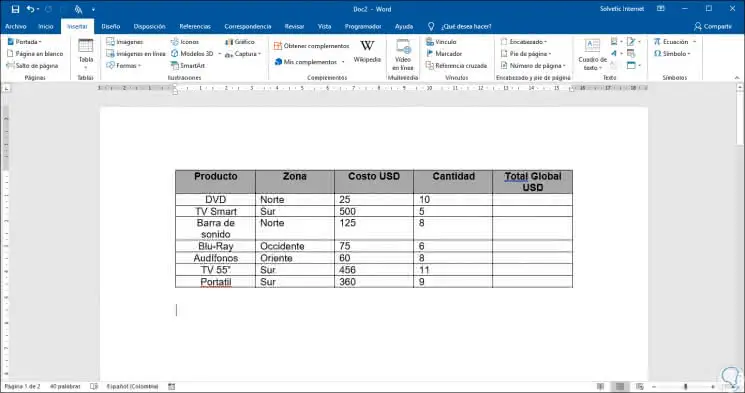Insert a table with the Tabla icon

(86, 53)
